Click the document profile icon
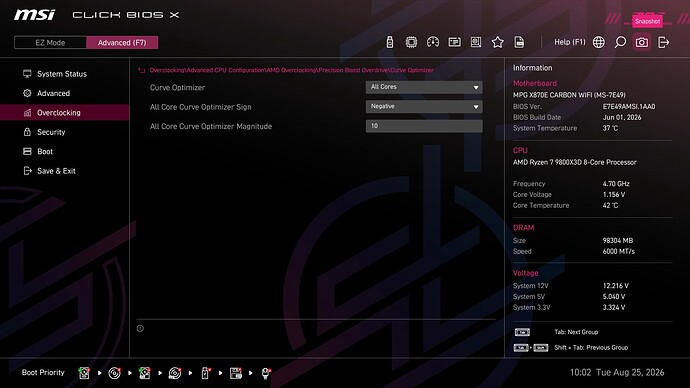Image resolution: width=690 pixels, height=388 pixels. coord(519,42)
